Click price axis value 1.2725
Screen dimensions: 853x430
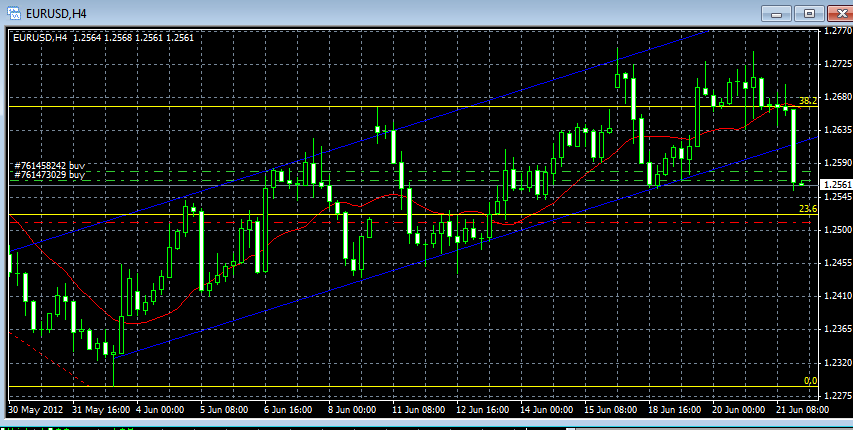coord(836,64)
